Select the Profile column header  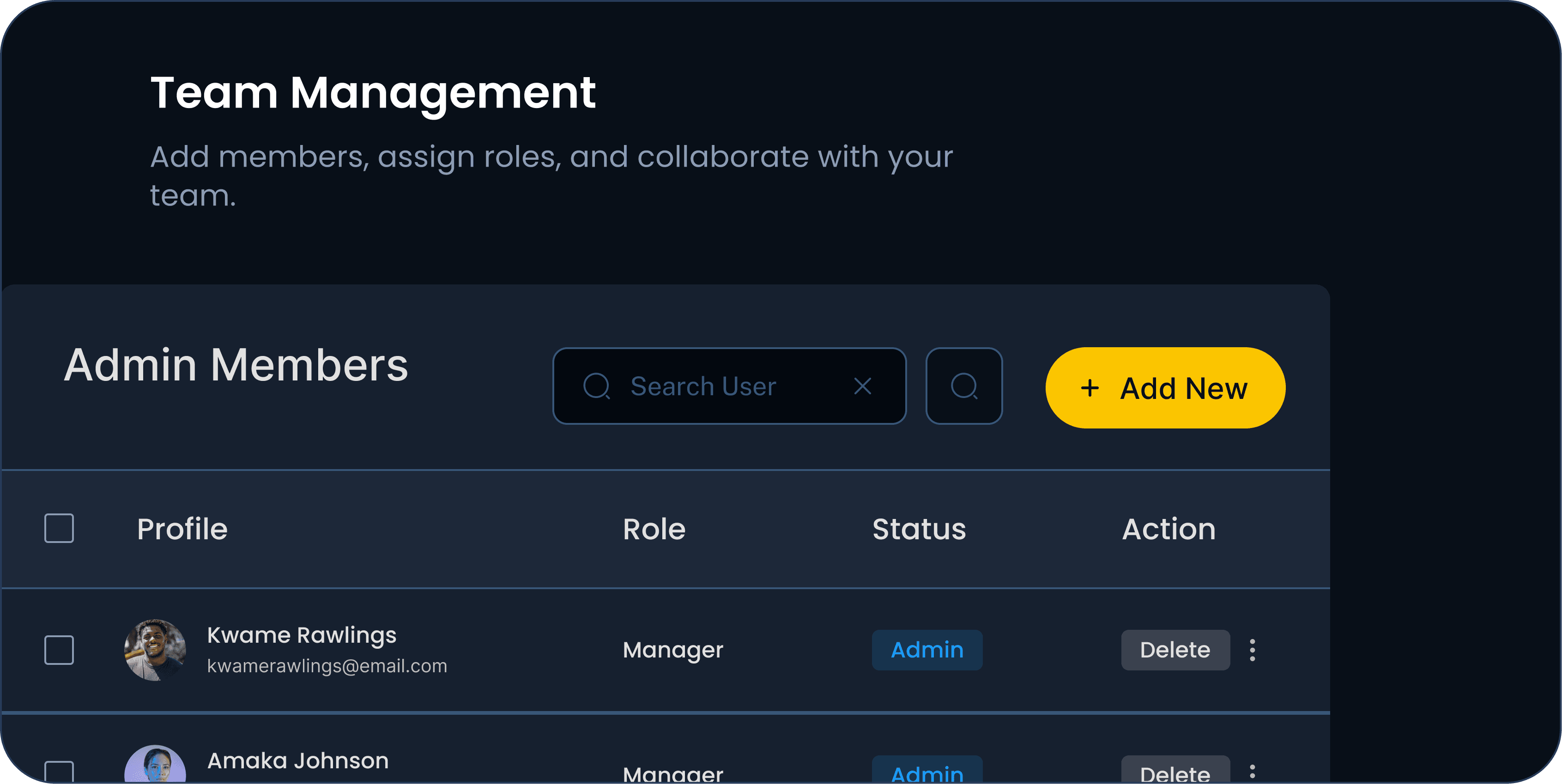(182, 529)
